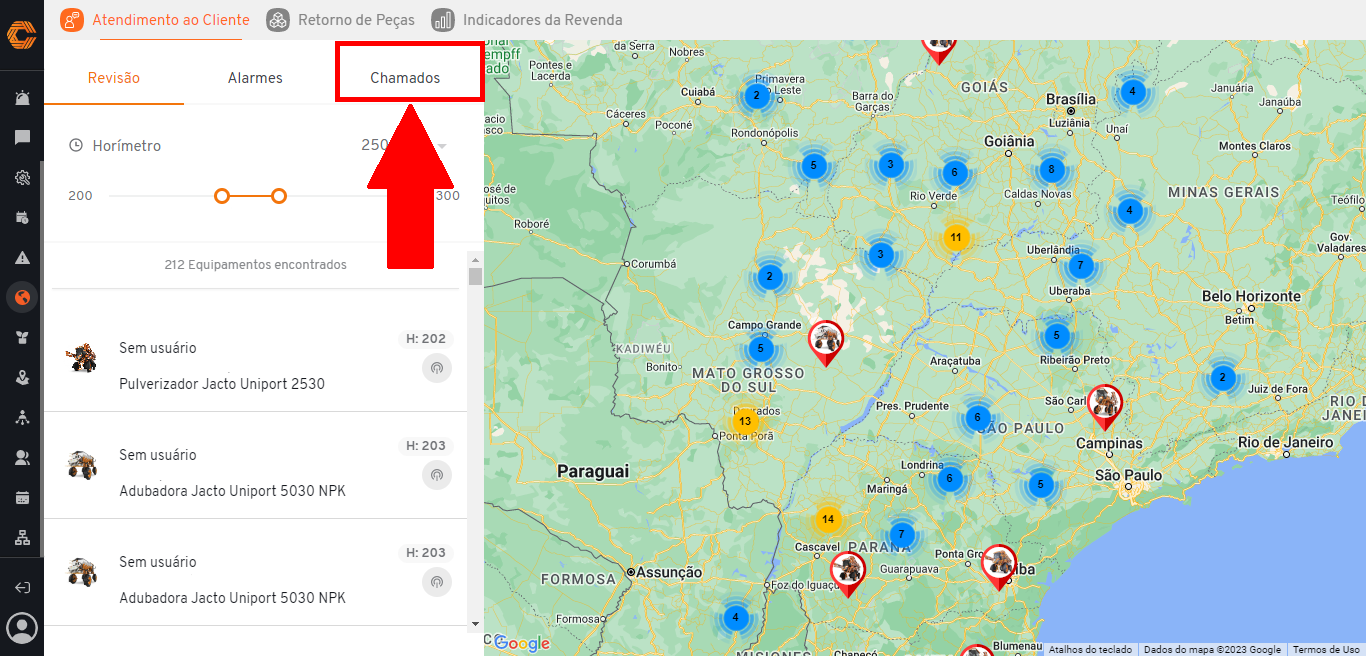The height and width of the screenshot is (656, 1366).
Task: Open the blue cluster 7 near Uberlândia
Action: point(1079,266)
